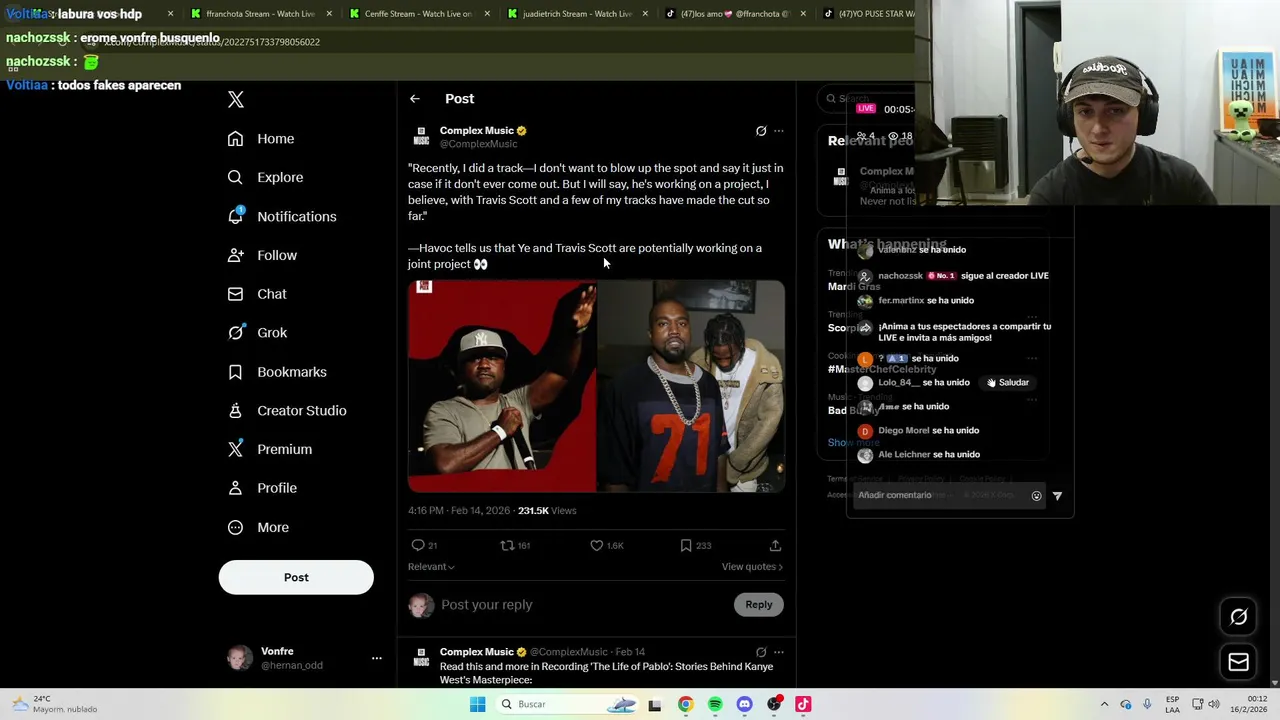The image size is (1280, 720).
Task: Show hidden tray icons chevron
Action: coord(1104,705)
